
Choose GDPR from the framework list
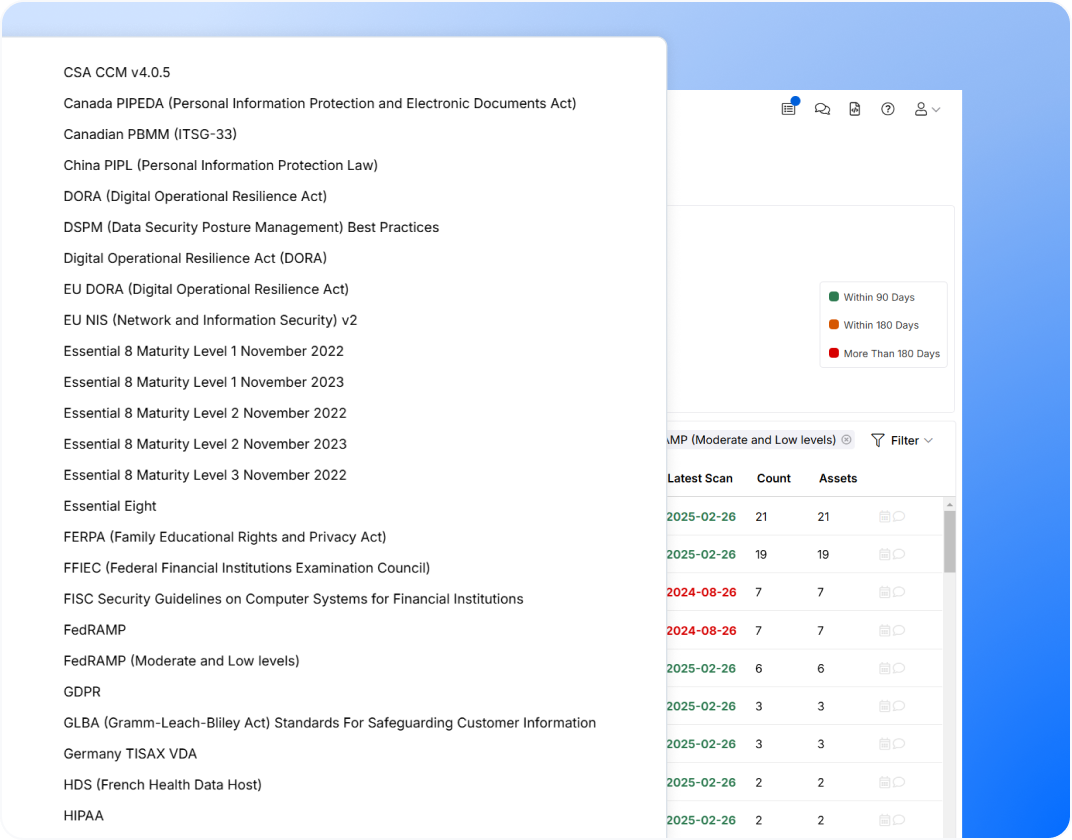click(81, 692)
